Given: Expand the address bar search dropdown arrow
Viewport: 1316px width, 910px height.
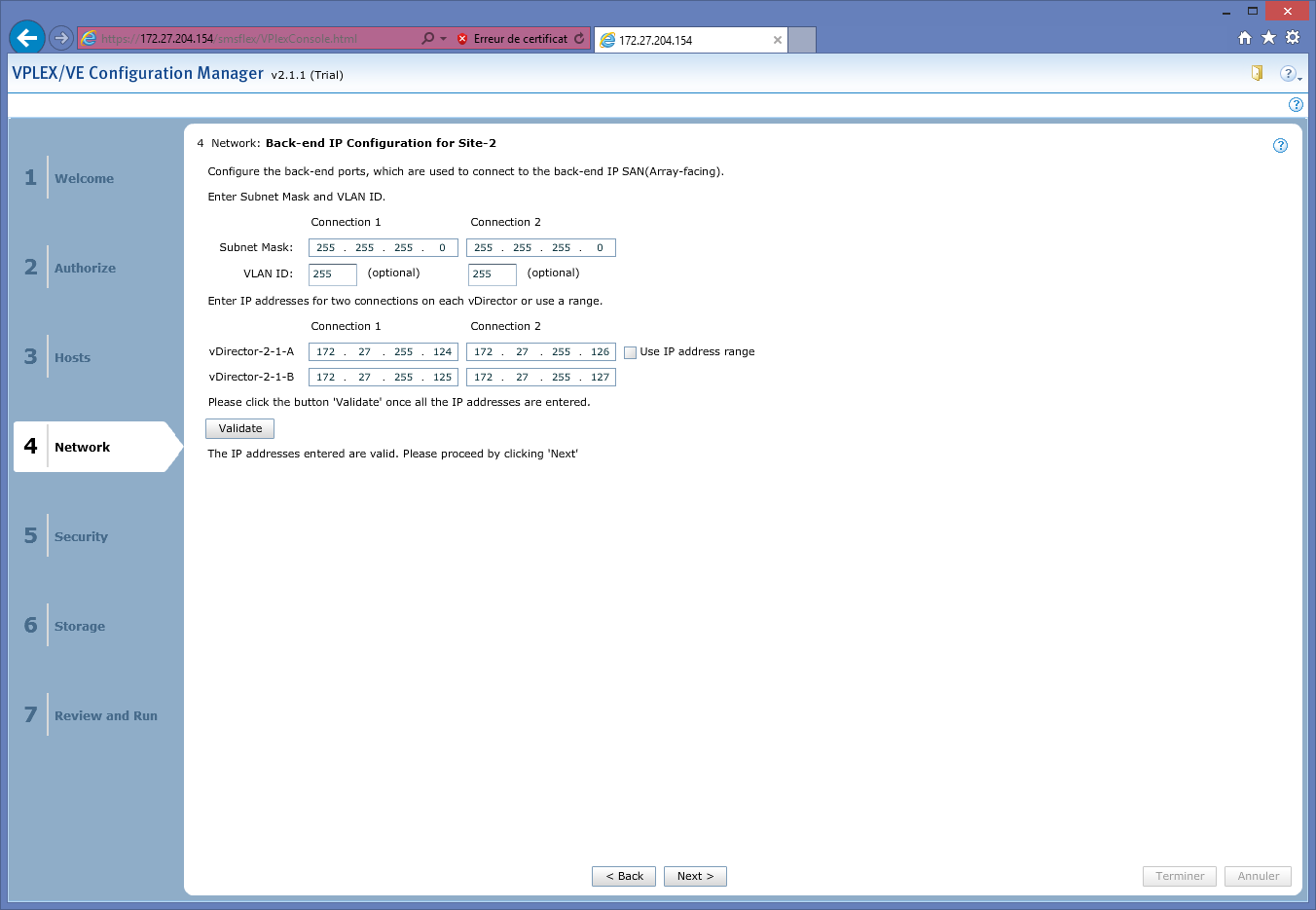Looking at the screenshot, I should point(443,39).
